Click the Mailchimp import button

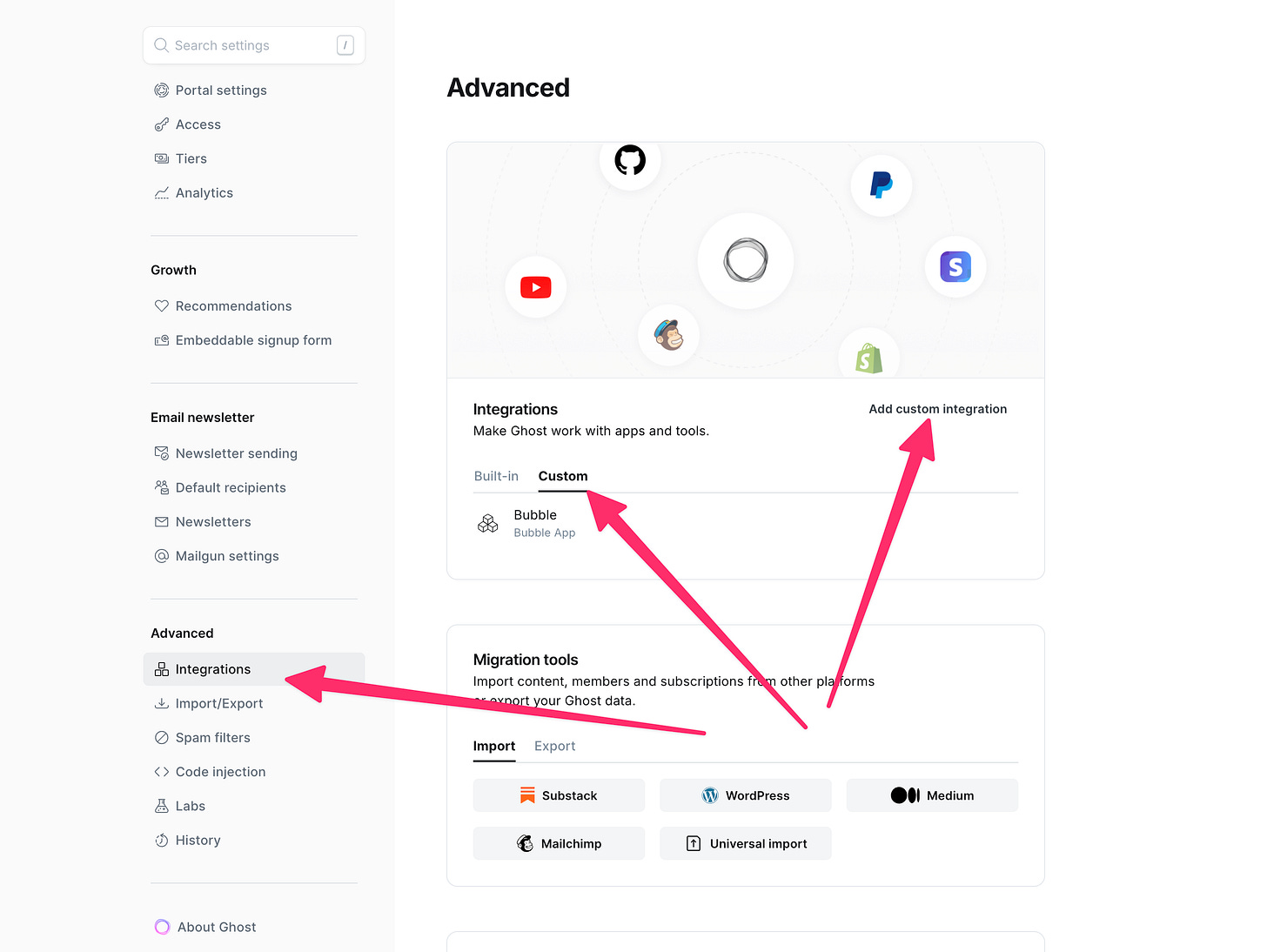[x=559, y=843]
